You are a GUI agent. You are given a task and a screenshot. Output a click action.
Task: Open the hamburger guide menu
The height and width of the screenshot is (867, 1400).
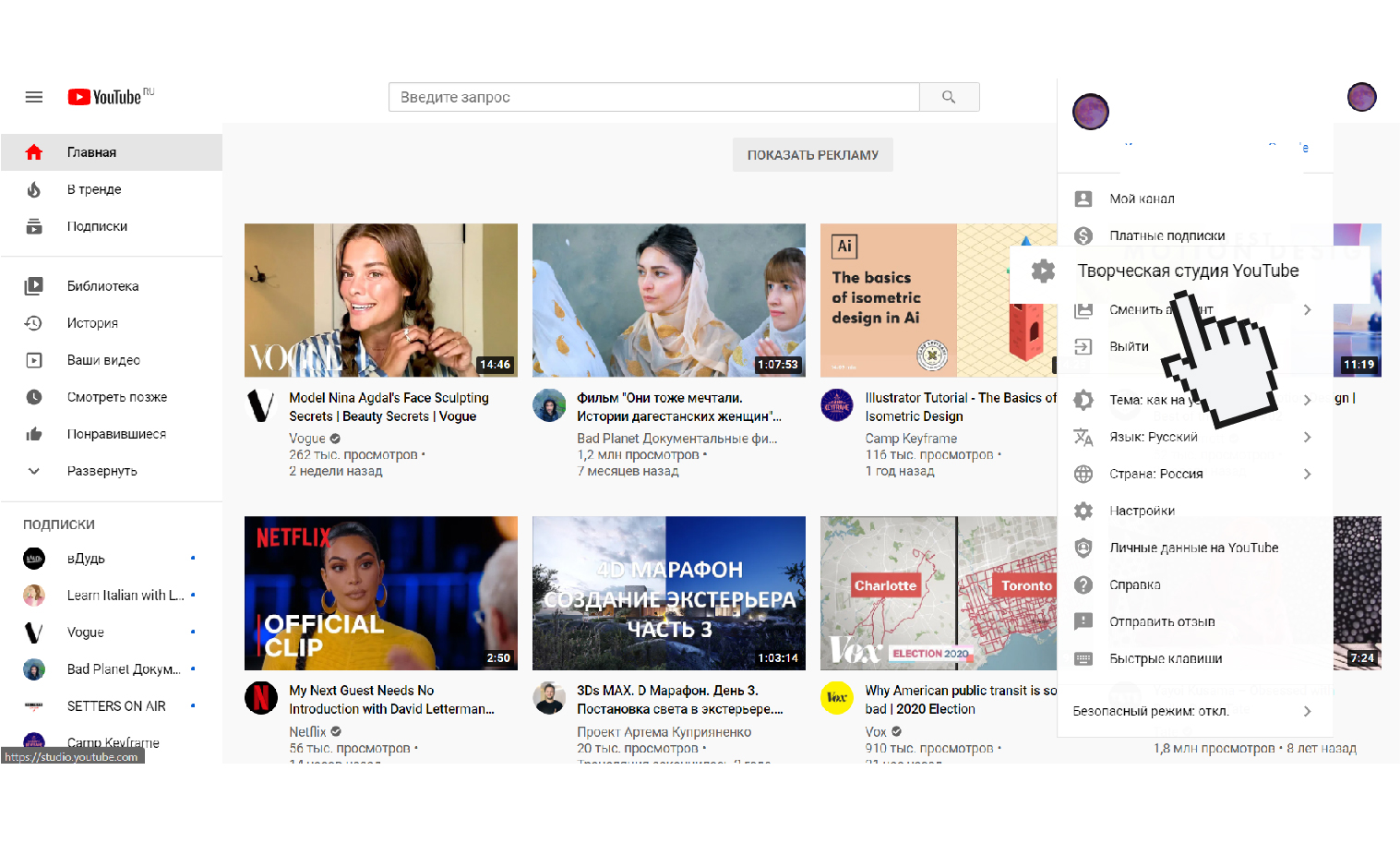[x=34, y=97]
